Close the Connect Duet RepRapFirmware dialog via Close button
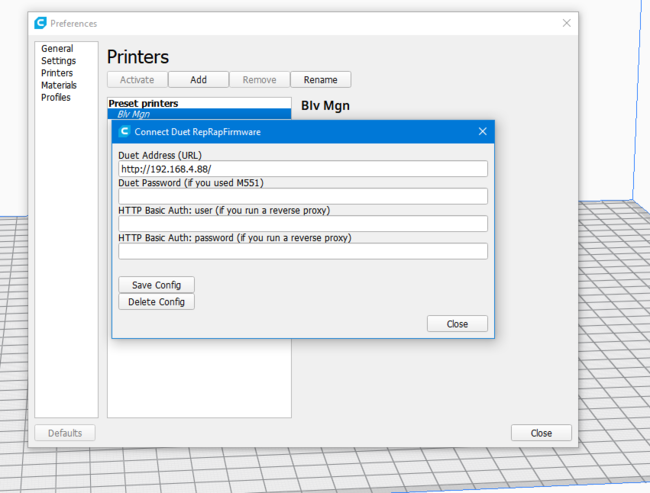This screenshot has width=650, height=493. (457, 324)
